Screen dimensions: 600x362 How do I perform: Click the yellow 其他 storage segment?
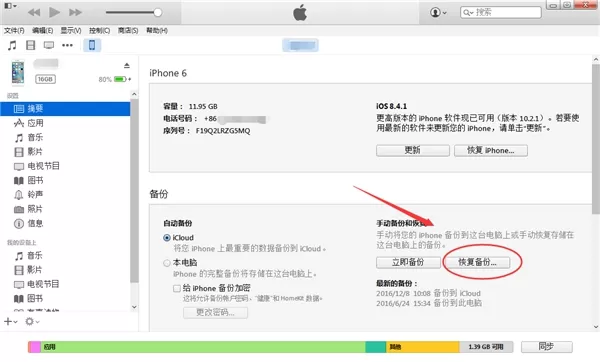pos(422,347)
